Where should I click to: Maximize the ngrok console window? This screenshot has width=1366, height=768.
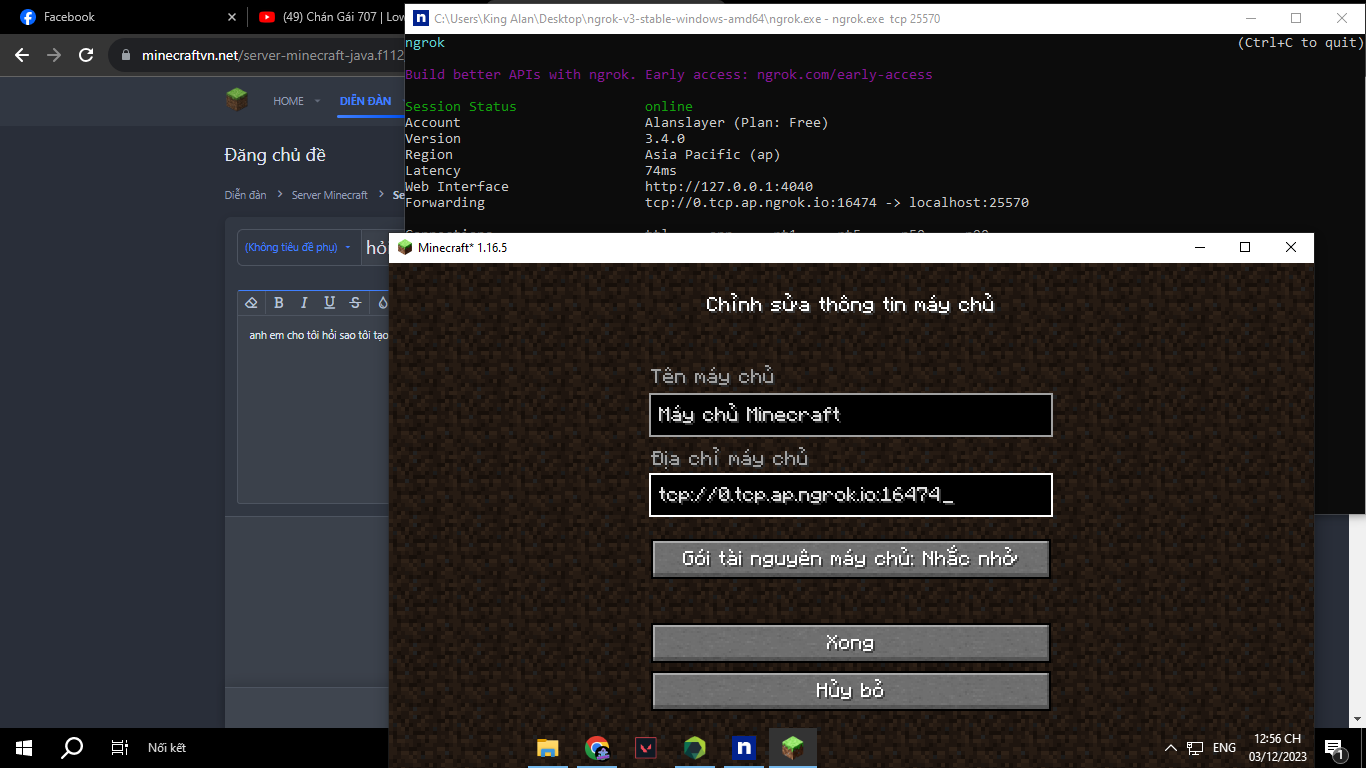click(x=1296, y=18)
